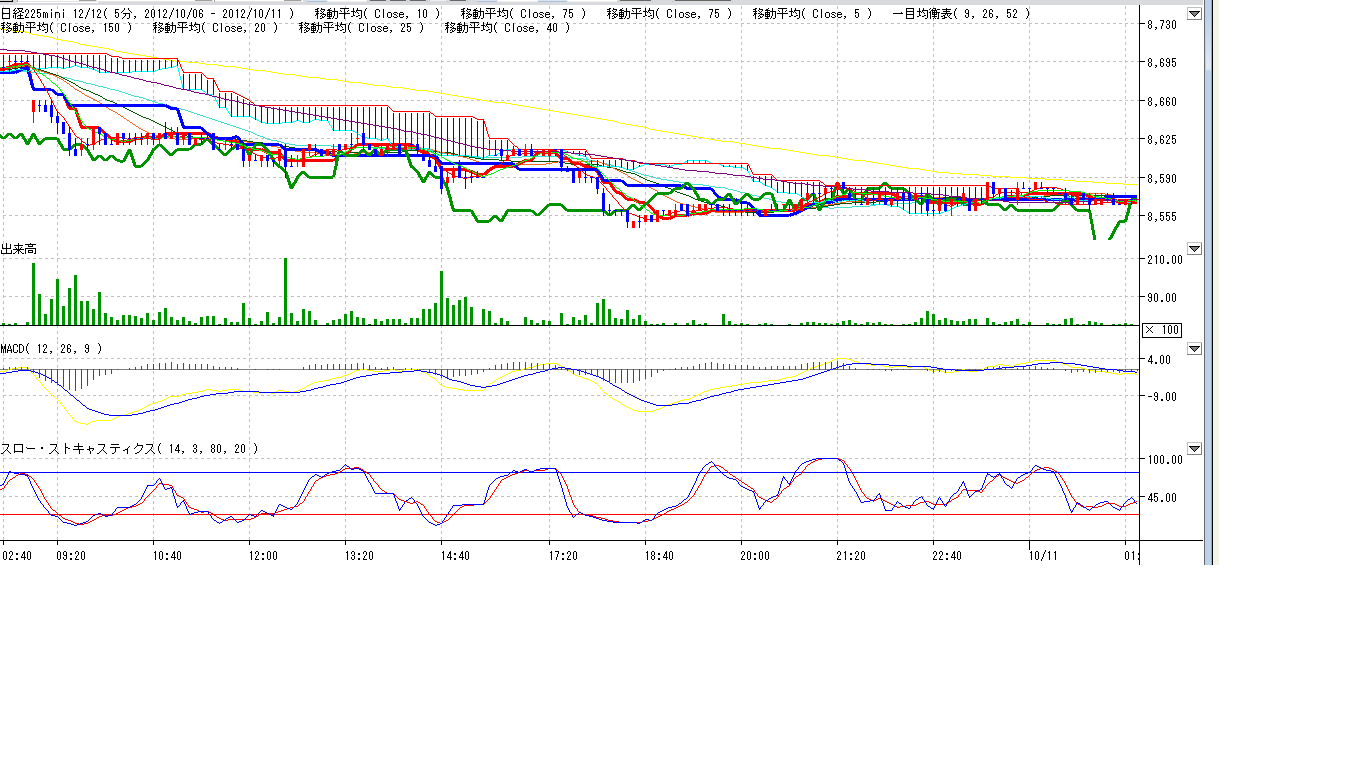Click the vertical scrollbar right of the chart
Viewport: 1366px width, 768px height.
tap(1207, 280)
